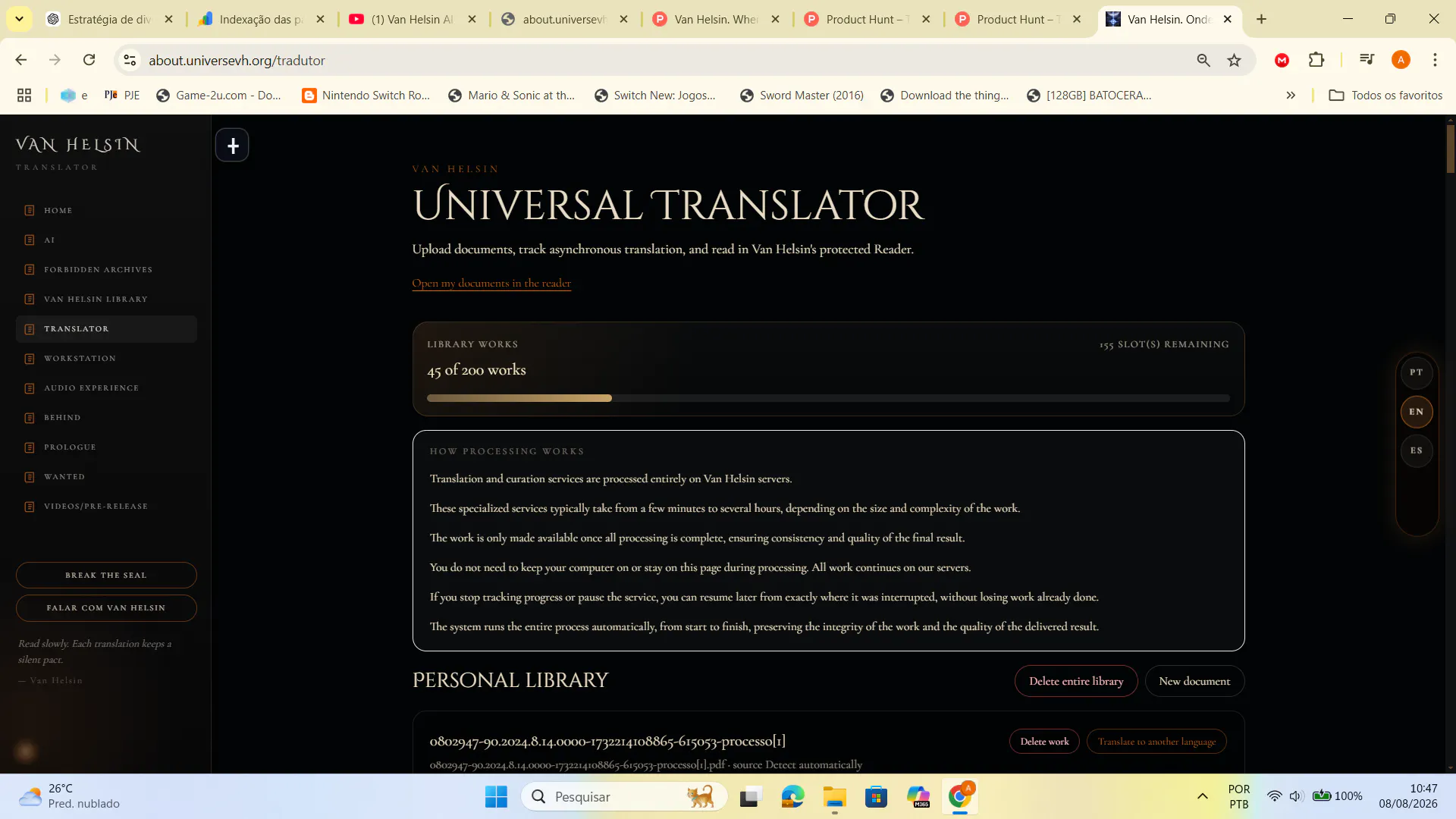1456x819 pixels.
Task: Open the clock and date panel
Action: [x=1408, y=796]
